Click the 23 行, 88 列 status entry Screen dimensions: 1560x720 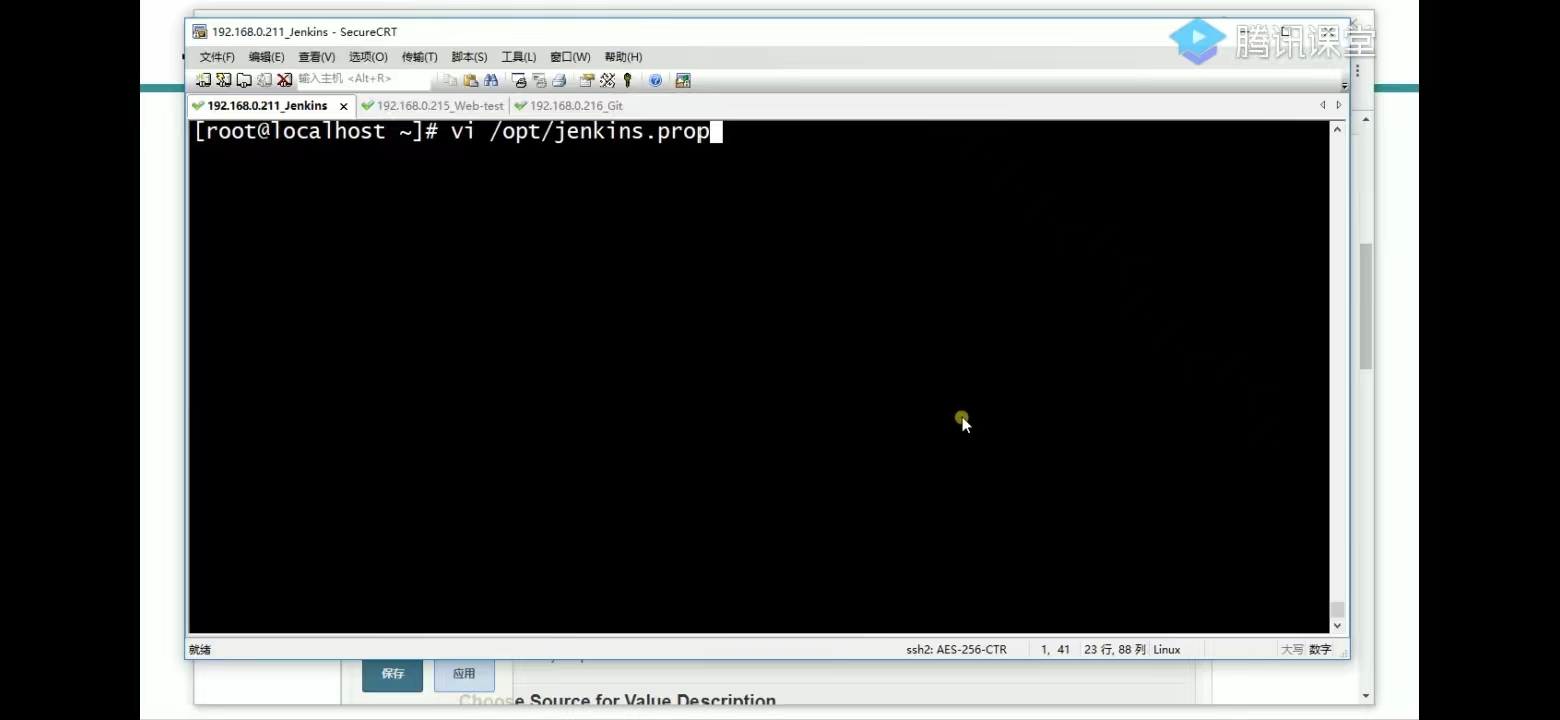tap(1115, 650)
